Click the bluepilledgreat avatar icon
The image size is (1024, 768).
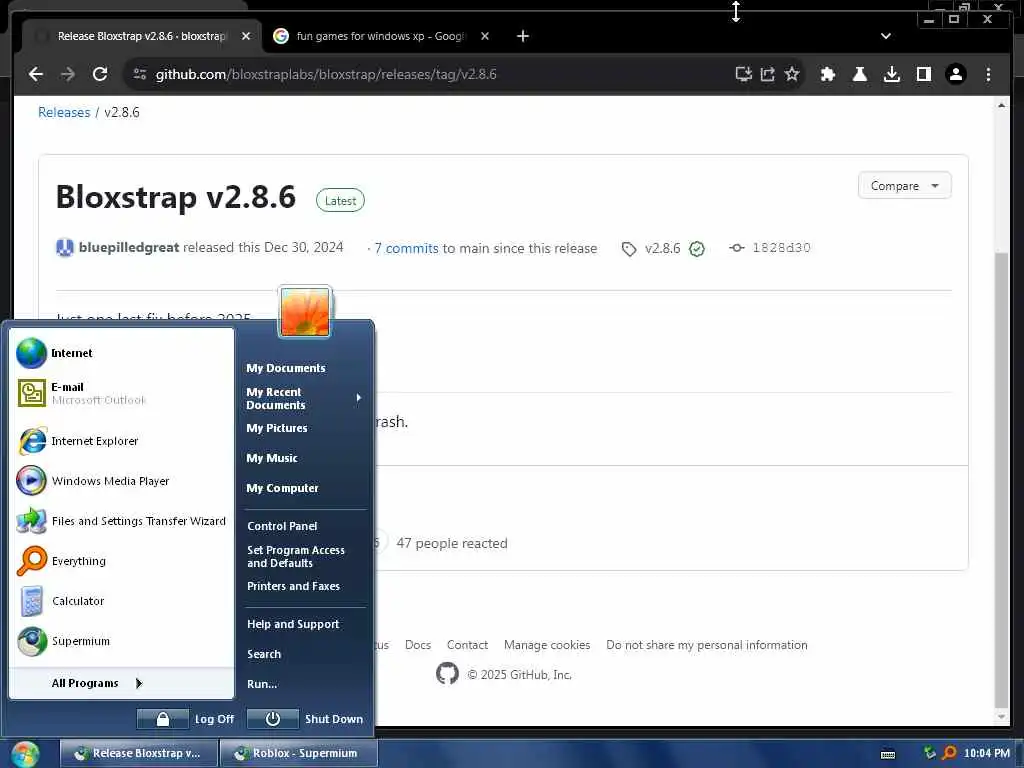coord(65,248)
